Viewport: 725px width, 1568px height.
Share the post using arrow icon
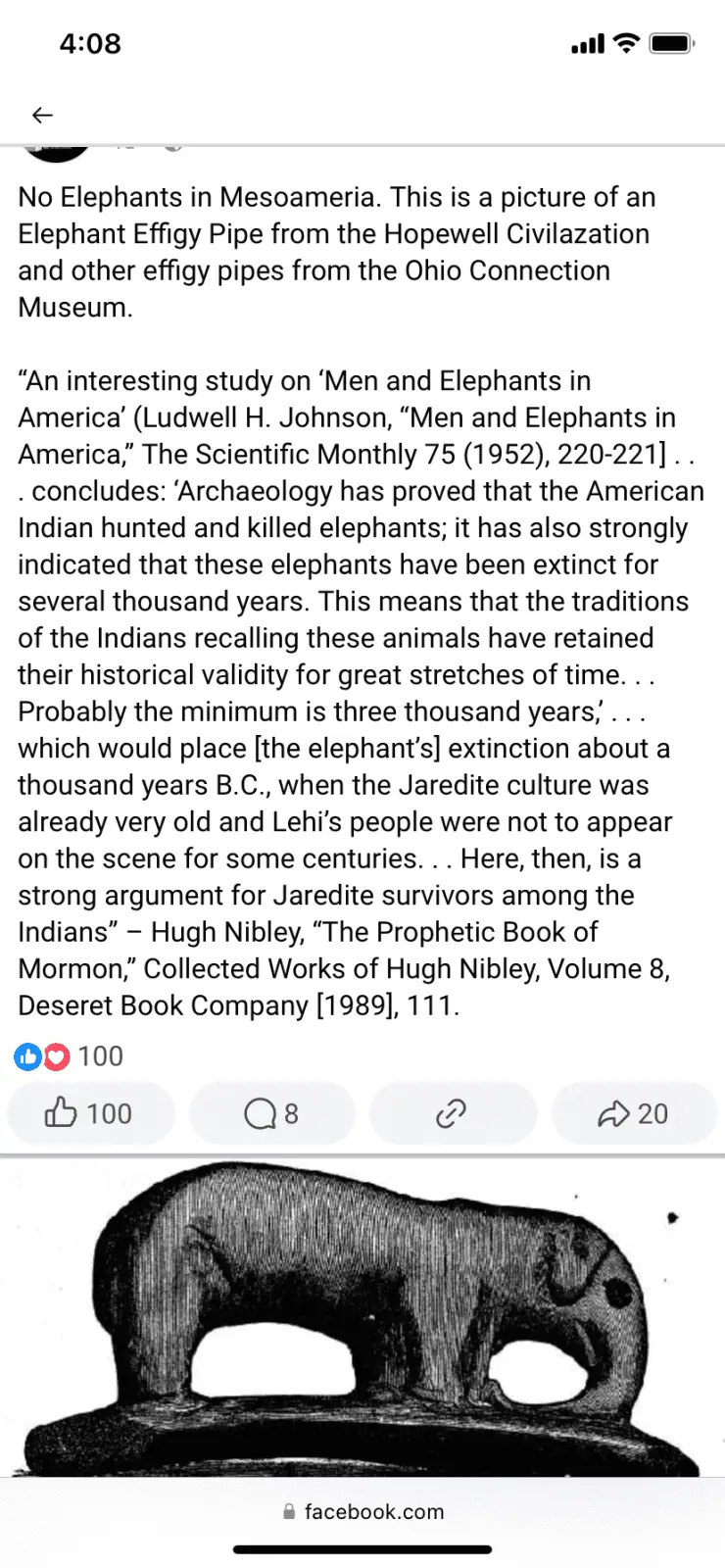(x=633, y=1113)
